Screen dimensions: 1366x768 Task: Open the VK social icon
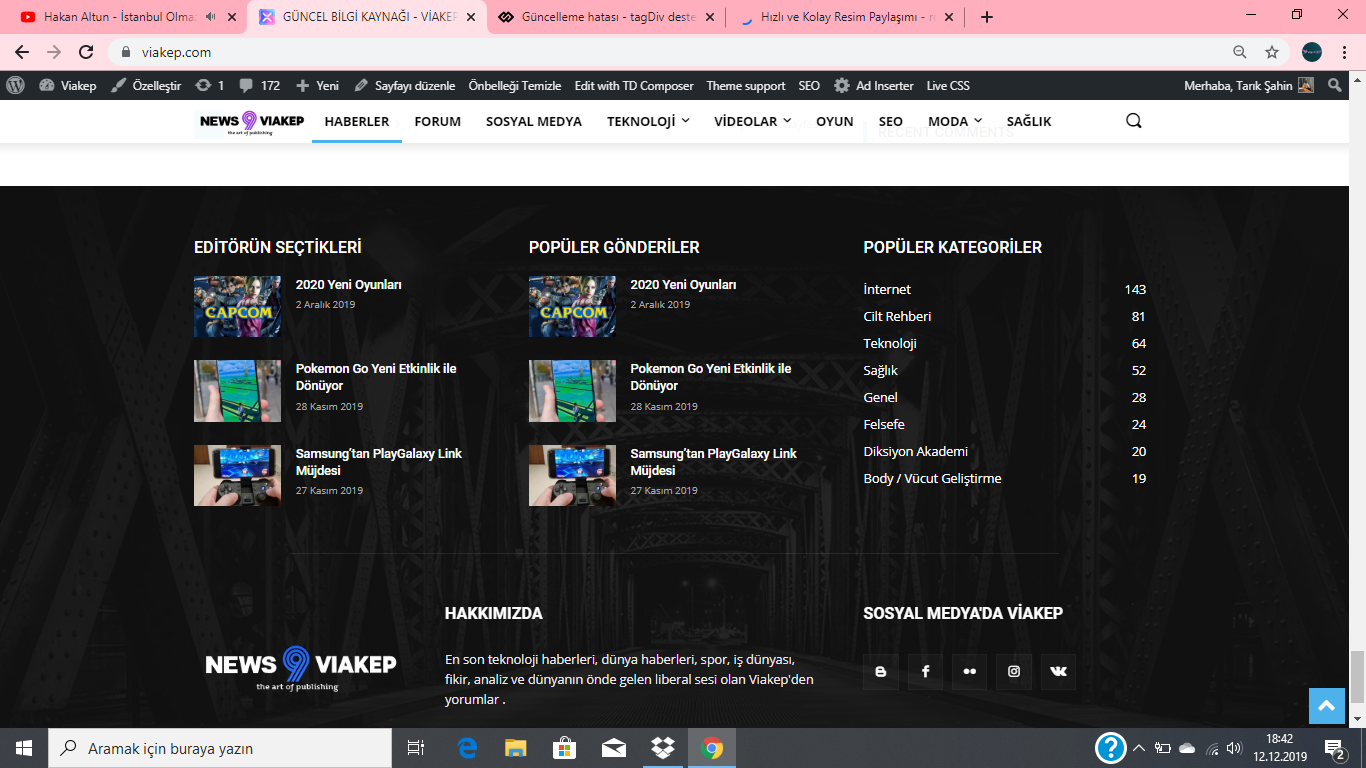coord(1058,672)
